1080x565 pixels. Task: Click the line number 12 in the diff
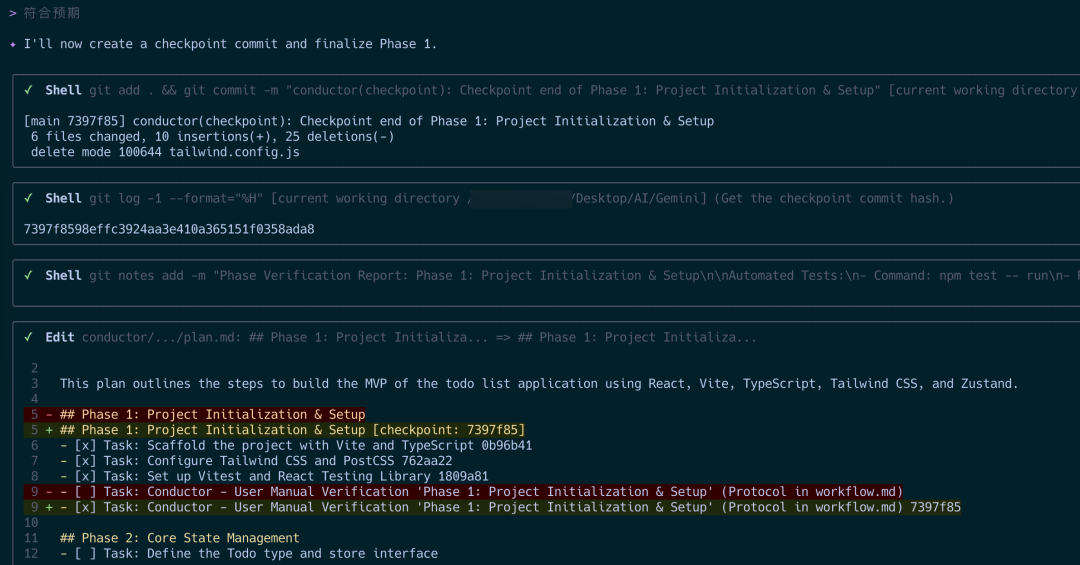click(30, 553)
